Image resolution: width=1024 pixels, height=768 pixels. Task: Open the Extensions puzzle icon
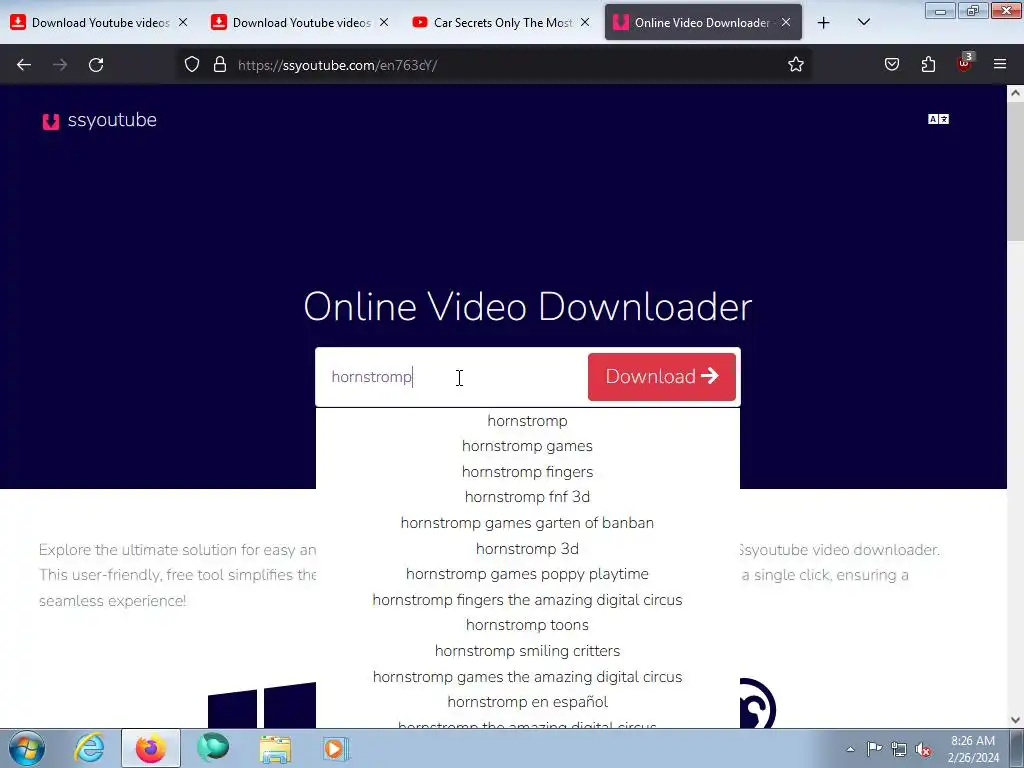coord(928,65)
